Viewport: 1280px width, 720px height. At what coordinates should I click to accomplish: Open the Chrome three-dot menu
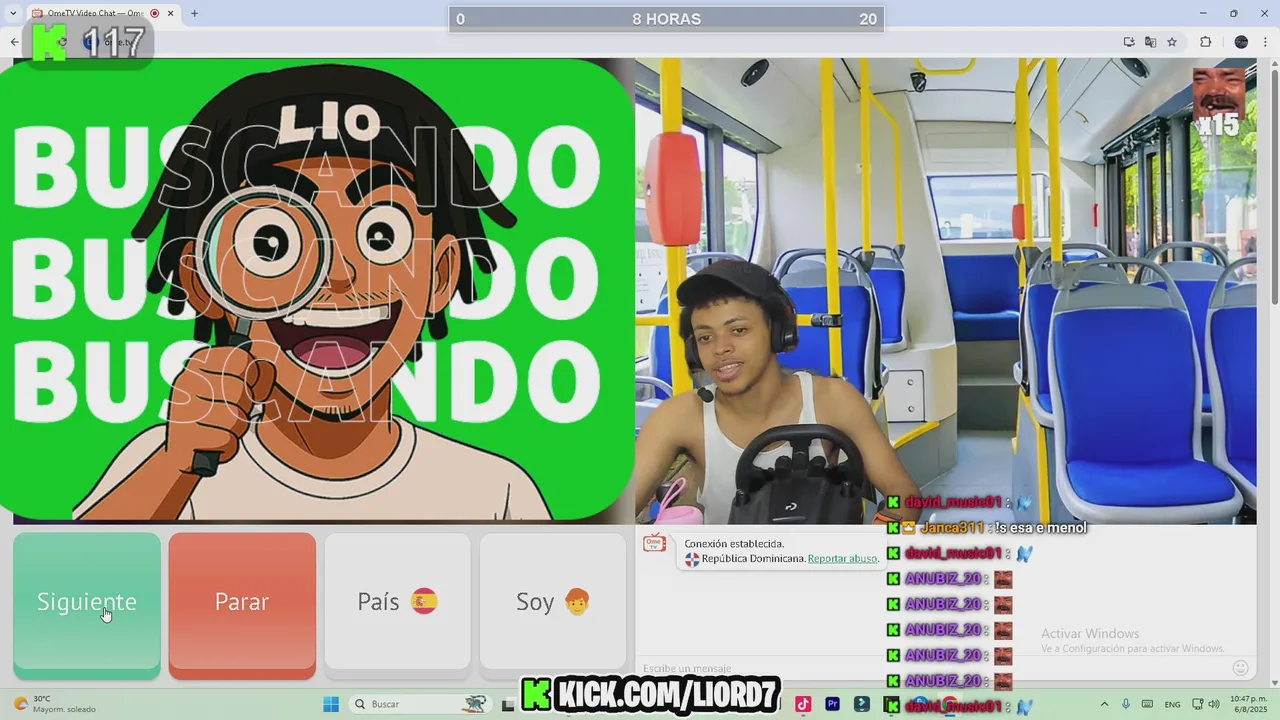1267,42
